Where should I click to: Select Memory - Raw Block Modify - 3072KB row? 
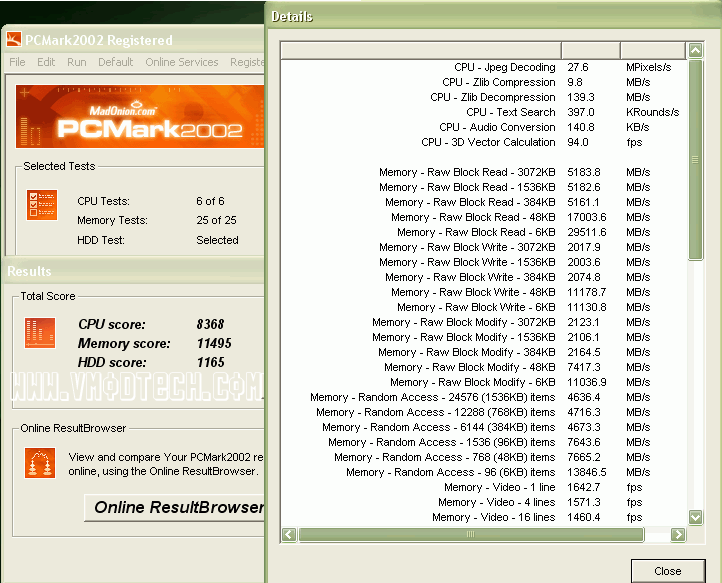[x=483, y=322]
